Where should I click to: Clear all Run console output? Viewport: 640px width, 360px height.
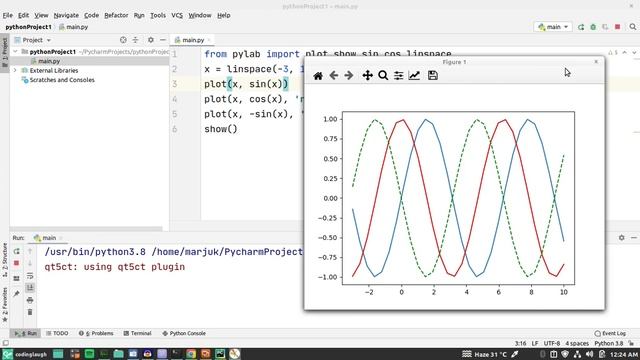pyautogui.click(x=30, y=312)
